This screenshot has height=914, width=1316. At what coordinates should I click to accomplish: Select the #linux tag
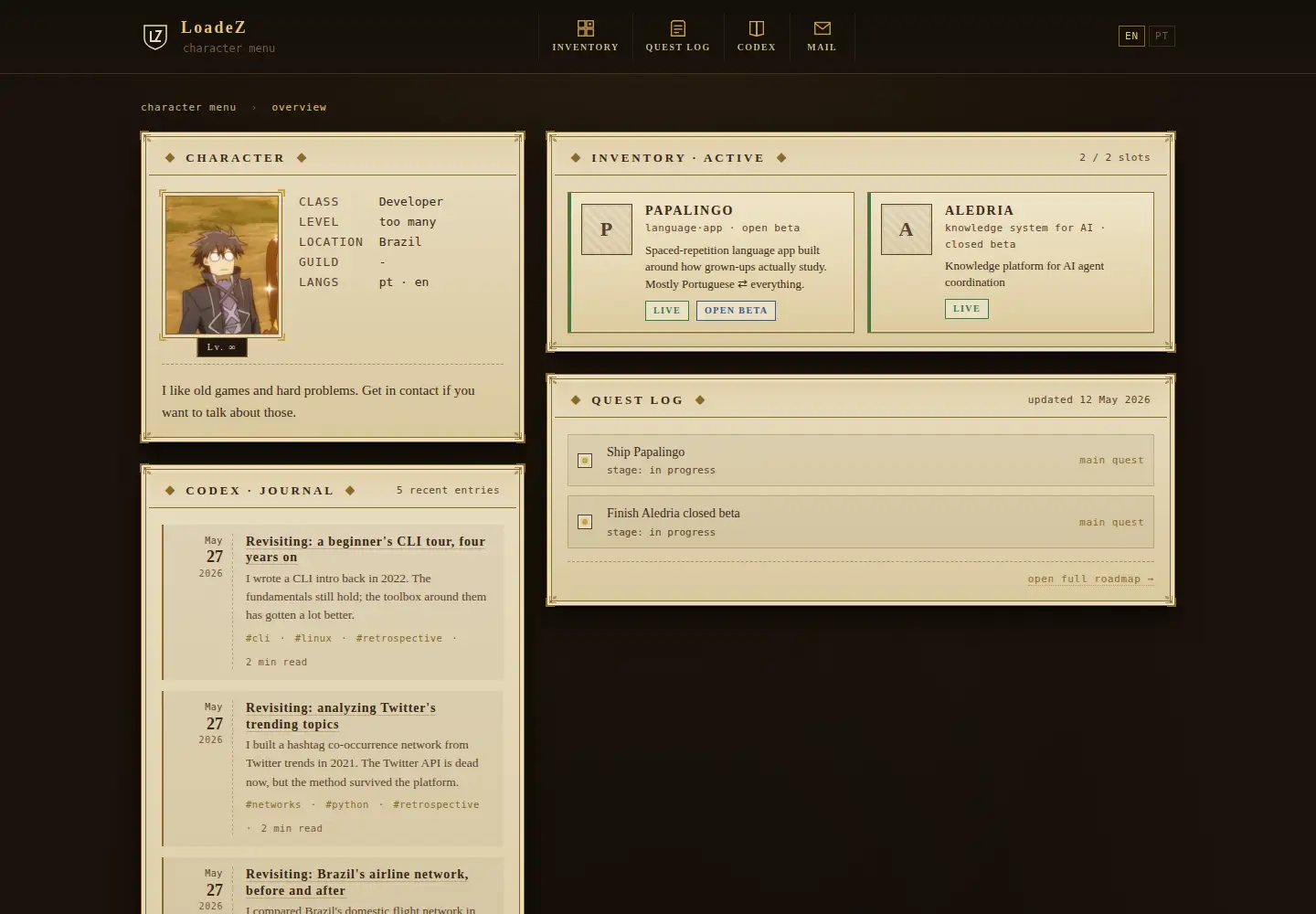[x=313, y=638]
